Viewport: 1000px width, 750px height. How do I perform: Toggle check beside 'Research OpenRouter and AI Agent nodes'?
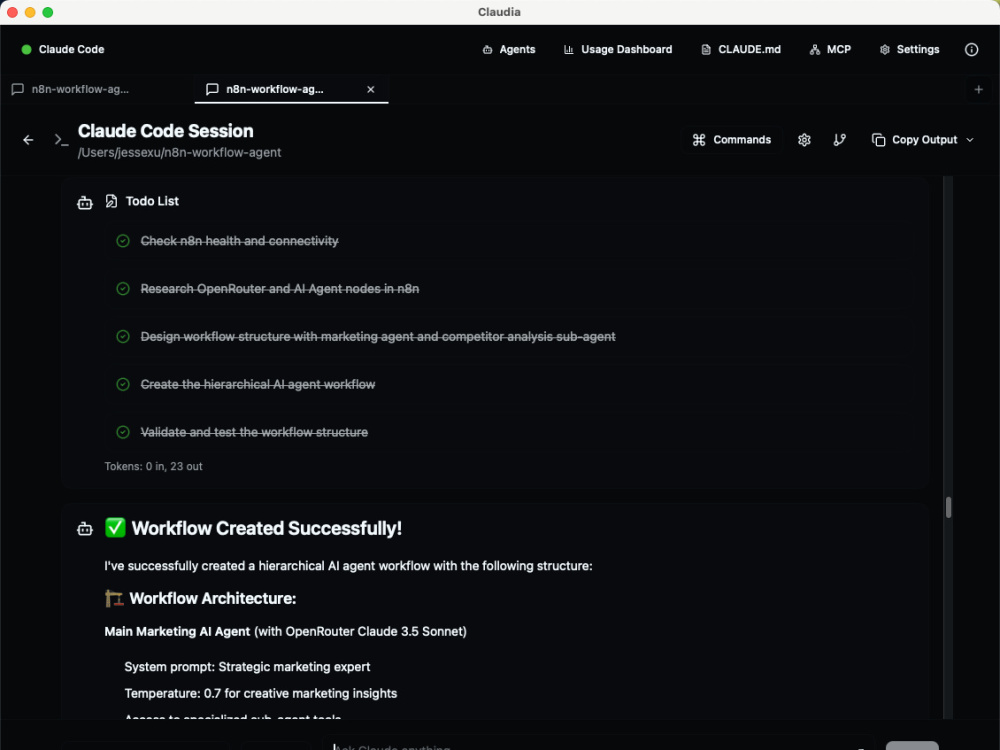[123, 288]
